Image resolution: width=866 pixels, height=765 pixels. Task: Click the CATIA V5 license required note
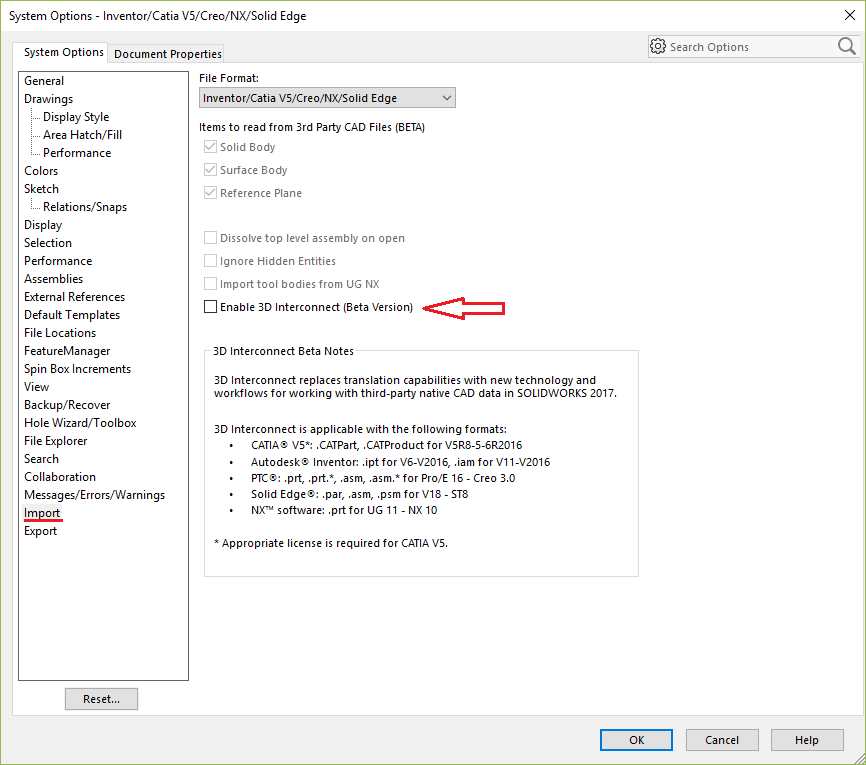click(x=331, y=543)
